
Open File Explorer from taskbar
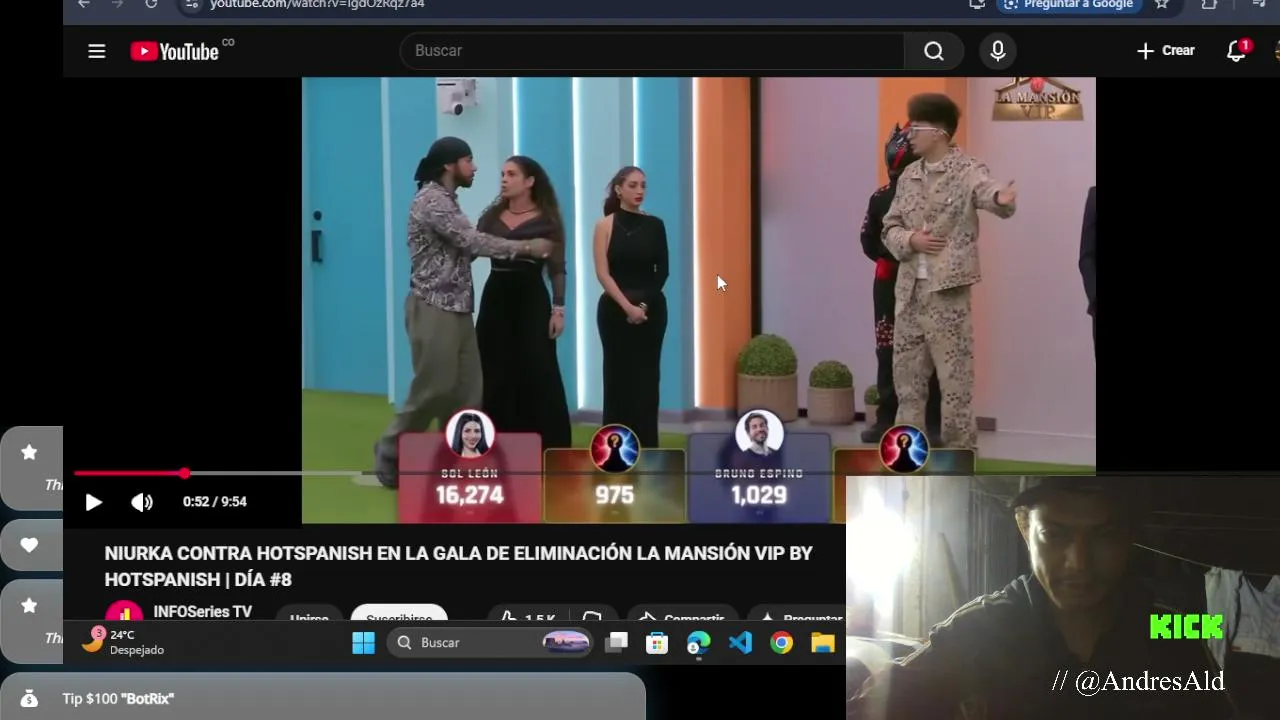(x=823, y=643)
